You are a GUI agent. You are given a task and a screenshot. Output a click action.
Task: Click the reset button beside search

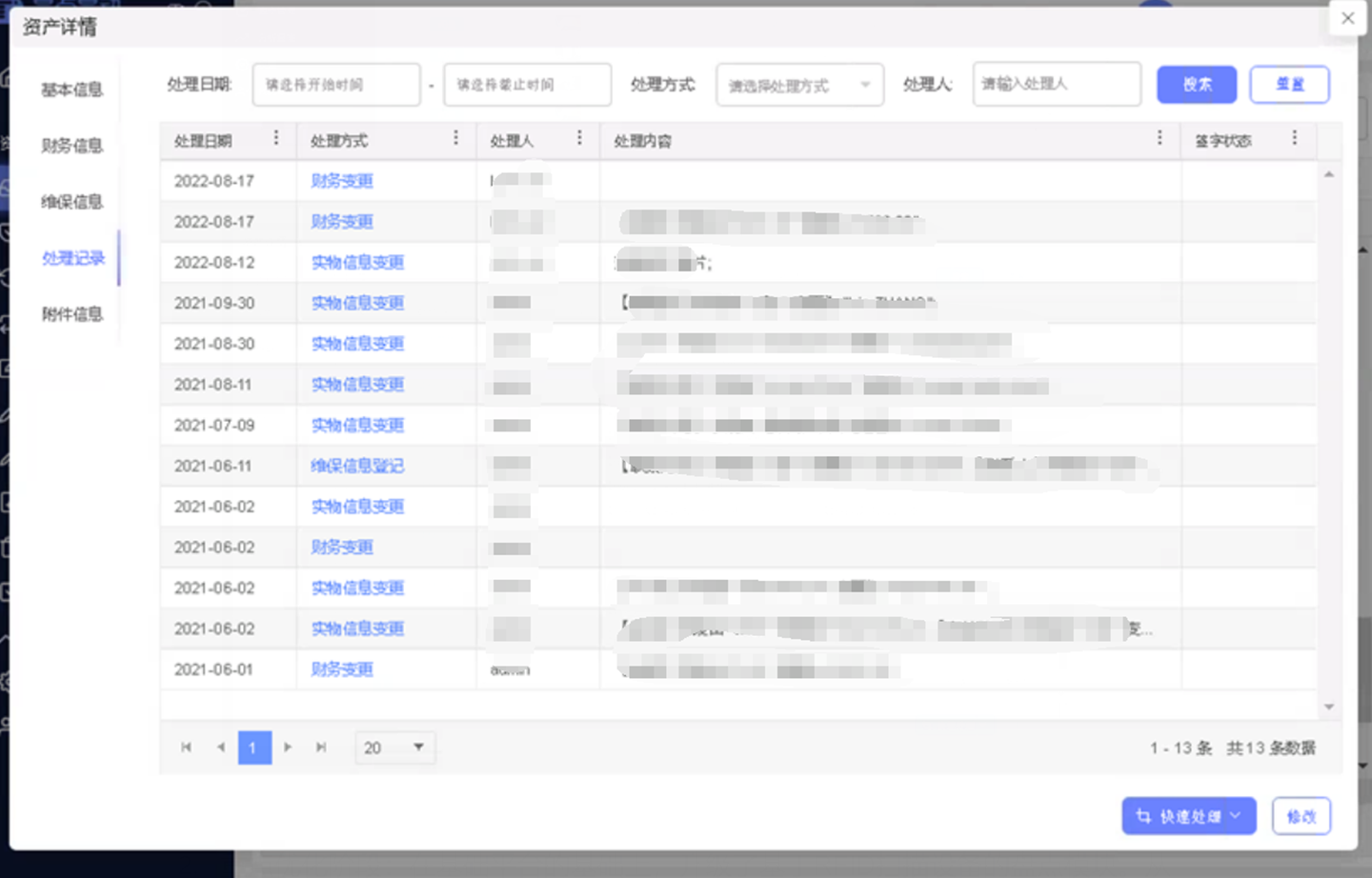click(x=1289, y=85)
